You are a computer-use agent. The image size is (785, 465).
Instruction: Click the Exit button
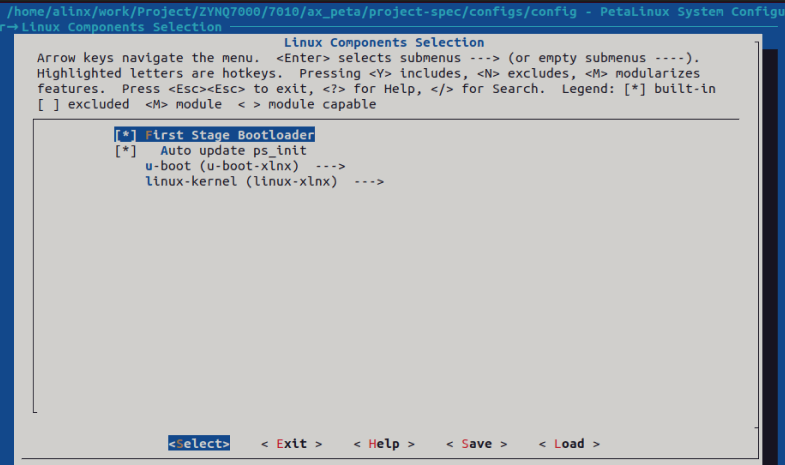(291, 444)
